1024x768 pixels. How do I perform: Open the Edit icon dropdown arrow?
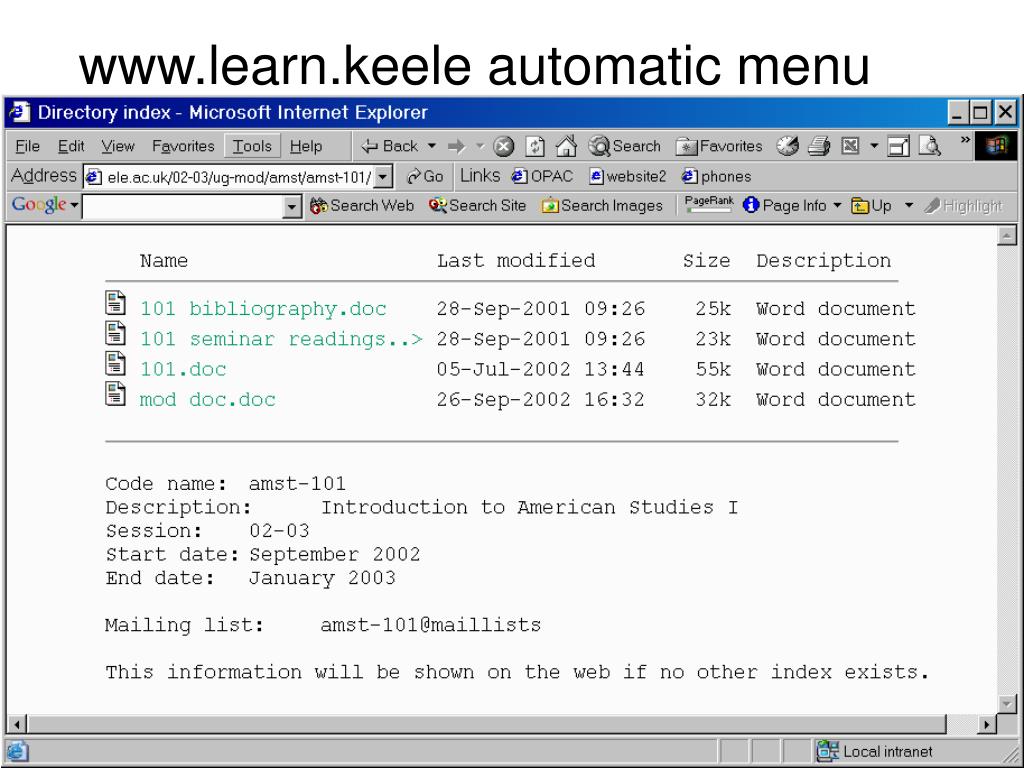(x=874, y=146)
